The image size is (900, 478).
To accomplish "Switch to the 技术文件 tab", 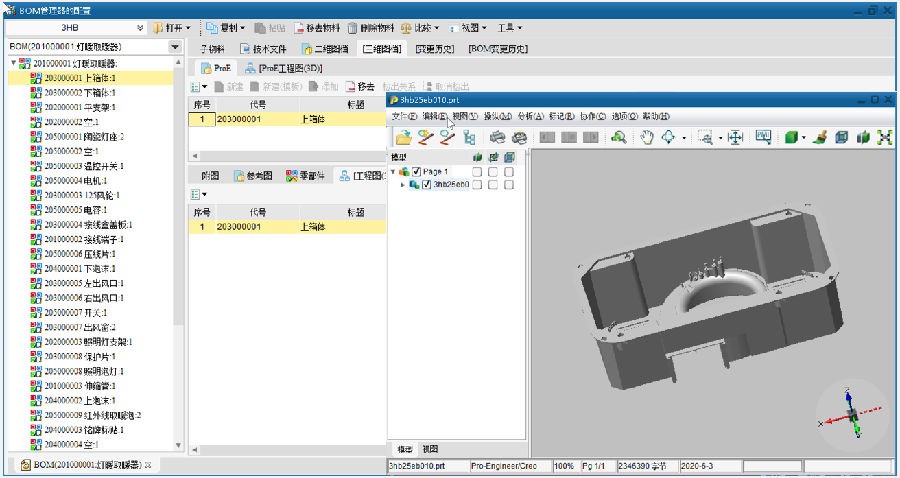I will pyautogui.click(x=264, y=48).
